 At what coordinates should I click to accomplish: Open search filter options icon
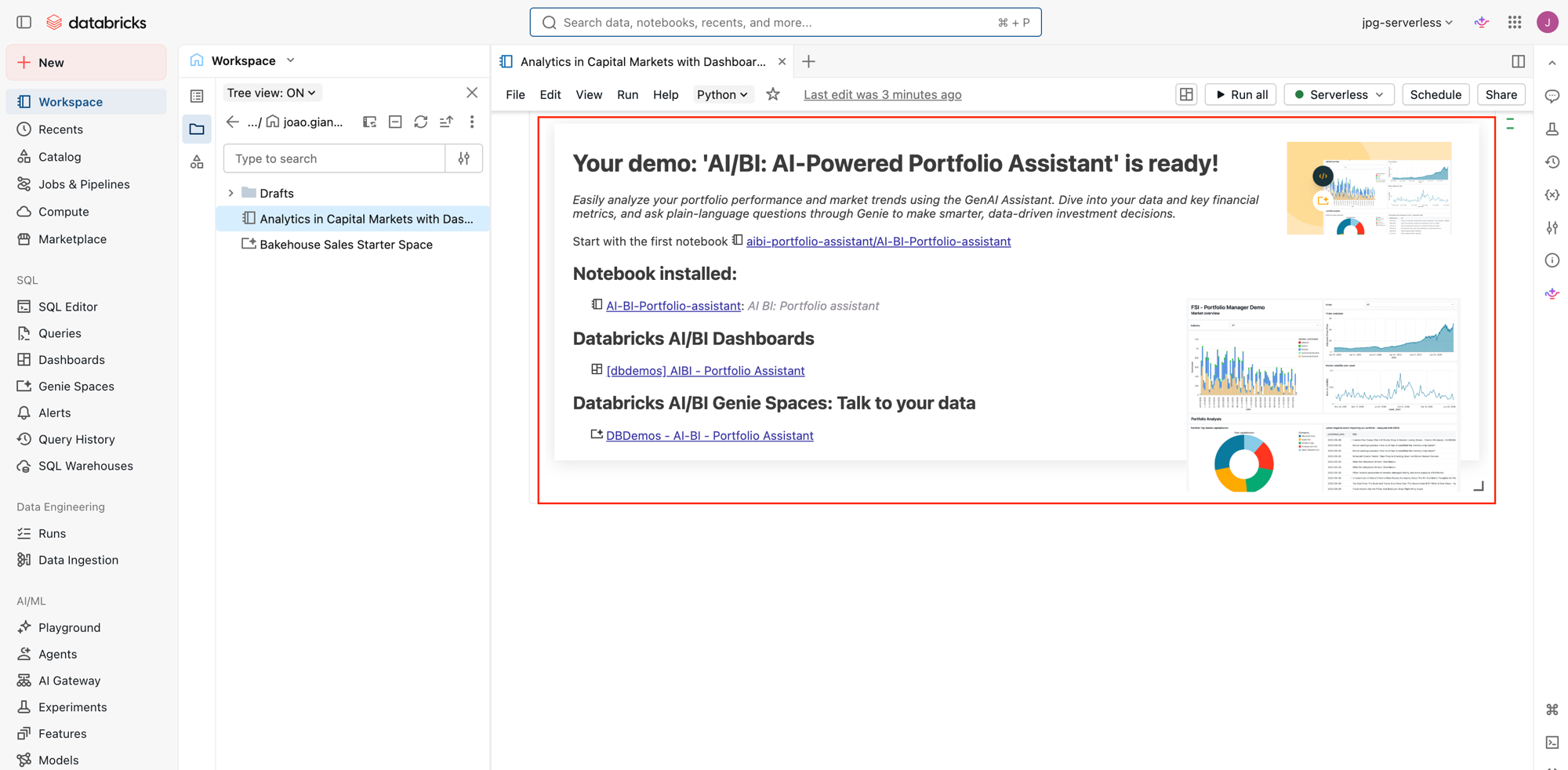(x=464, y=158)
